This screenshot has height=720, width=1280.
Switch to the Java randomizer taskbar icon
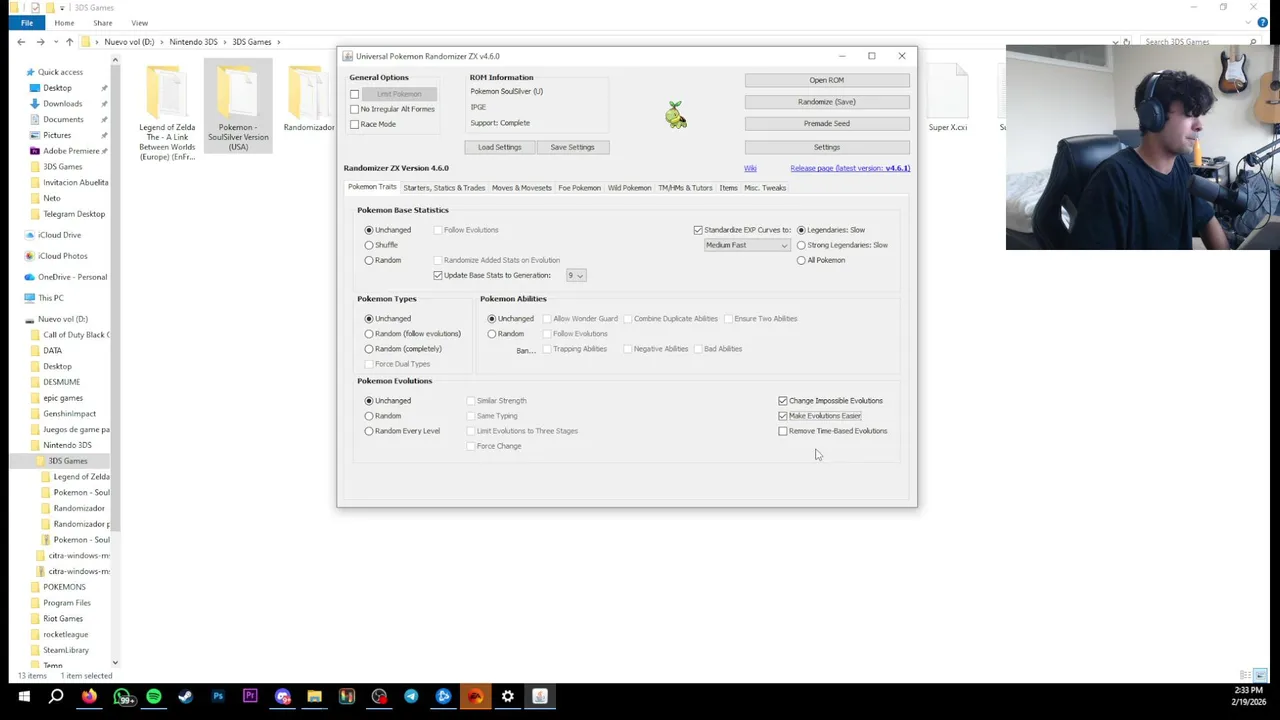540,696
